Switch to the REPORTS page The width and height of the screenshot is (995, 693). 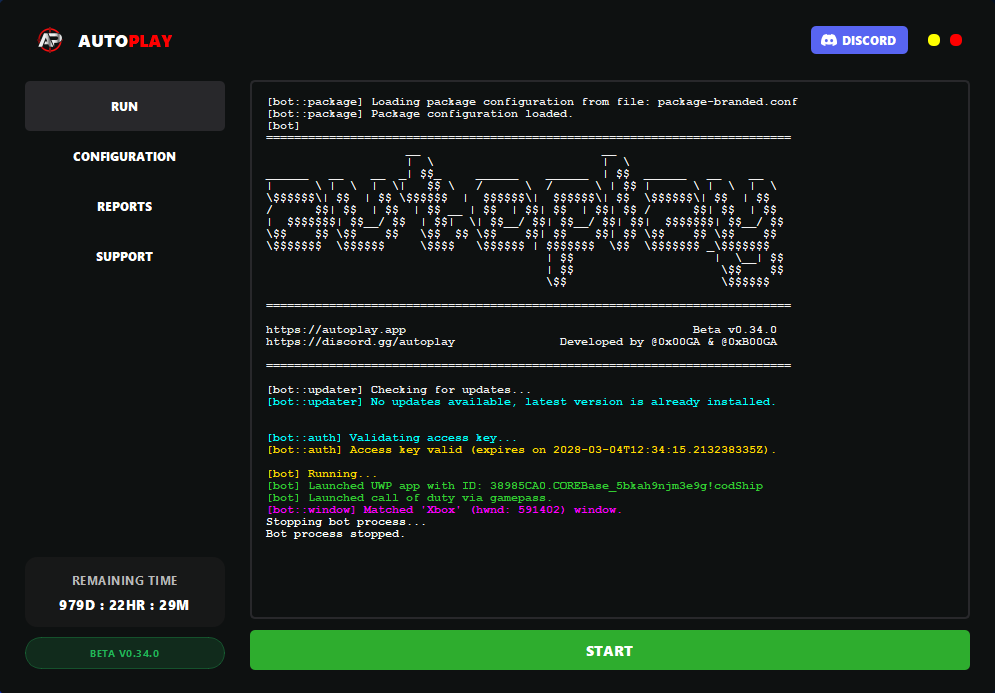[x=124, y=206]
